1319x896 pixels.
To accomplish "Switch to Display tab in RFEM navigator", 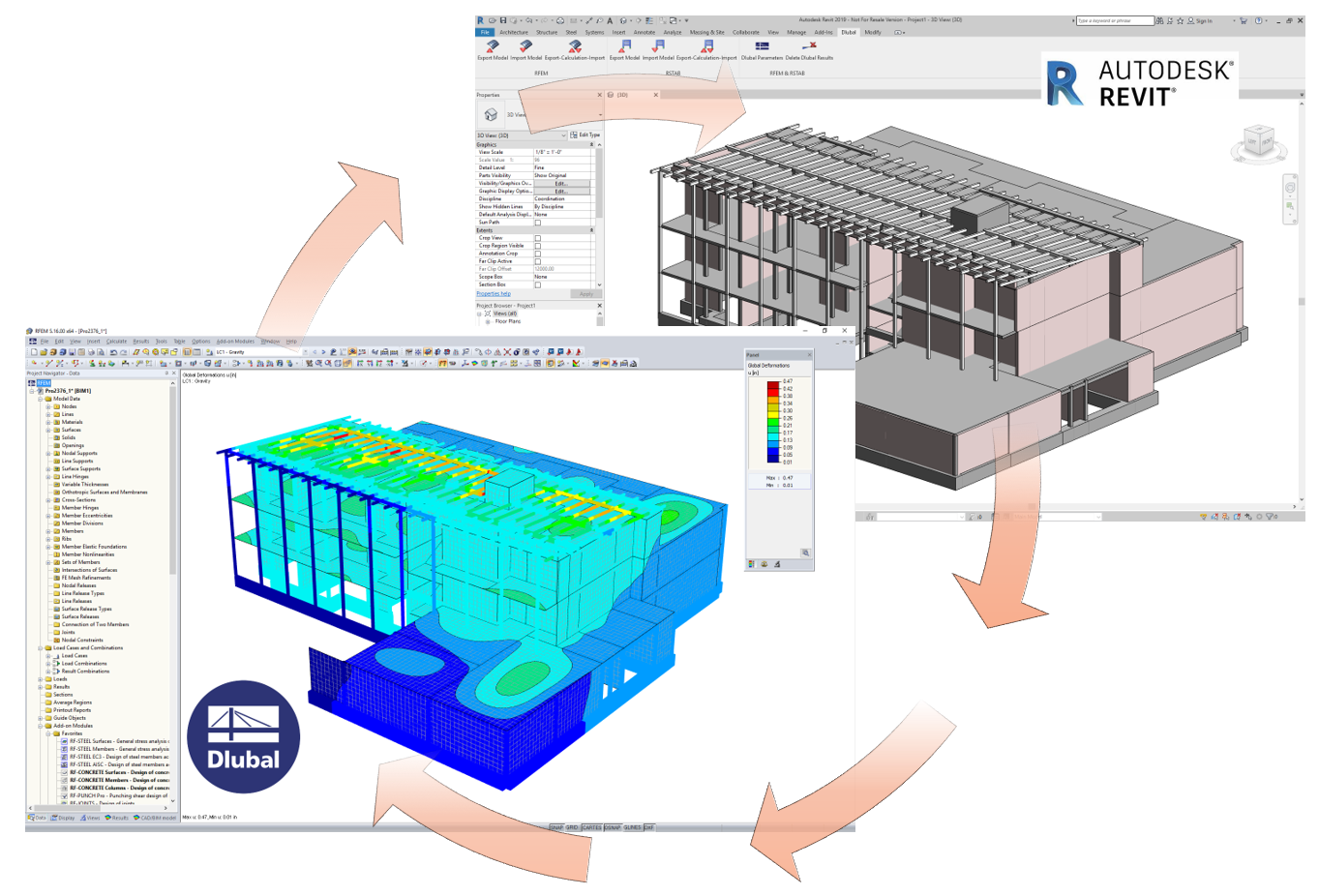I will tap(63, 818).
